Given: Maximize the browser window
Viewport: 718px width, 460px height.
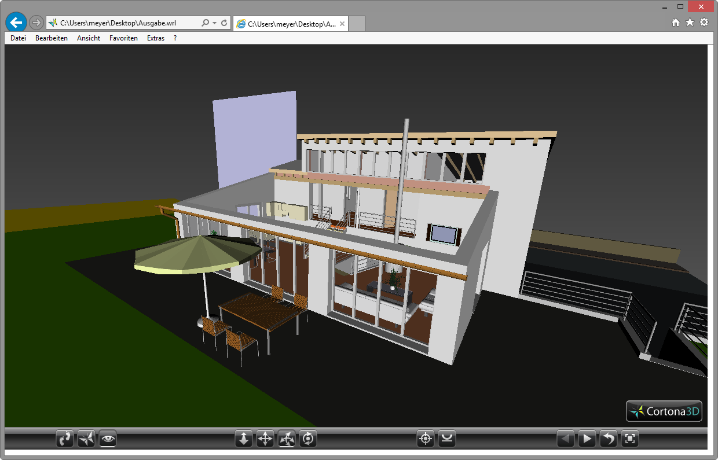Looking at the screenshot, I should point(680,7).
